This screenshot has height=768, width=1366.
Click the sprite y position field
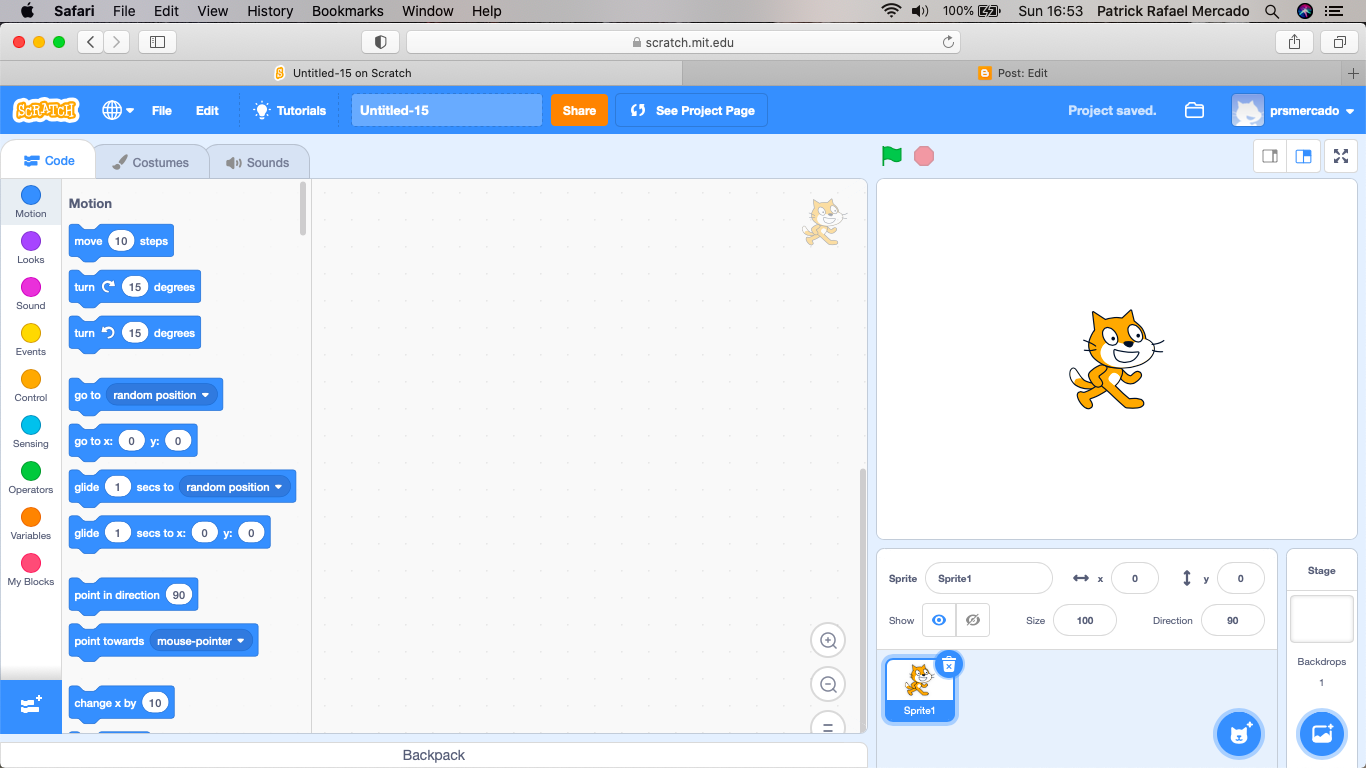[x=1241, y=578]
